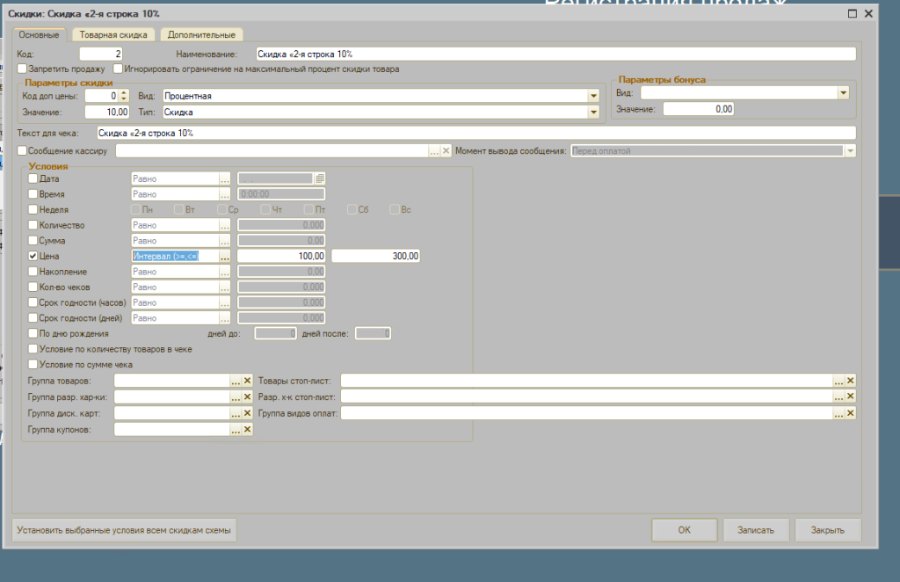Screen dimensions: 900x582
Task: Open selection dialog for Товары стоп-лист
Action: click(839, 381)
